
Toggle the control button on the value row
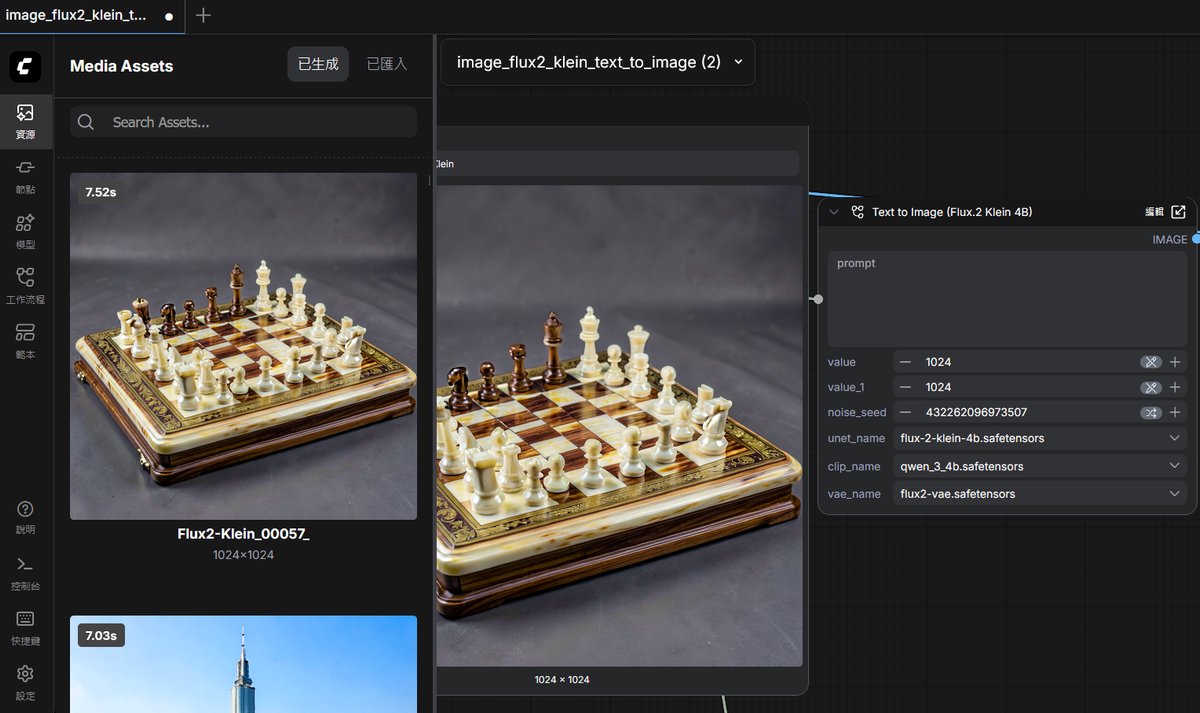1151,362
